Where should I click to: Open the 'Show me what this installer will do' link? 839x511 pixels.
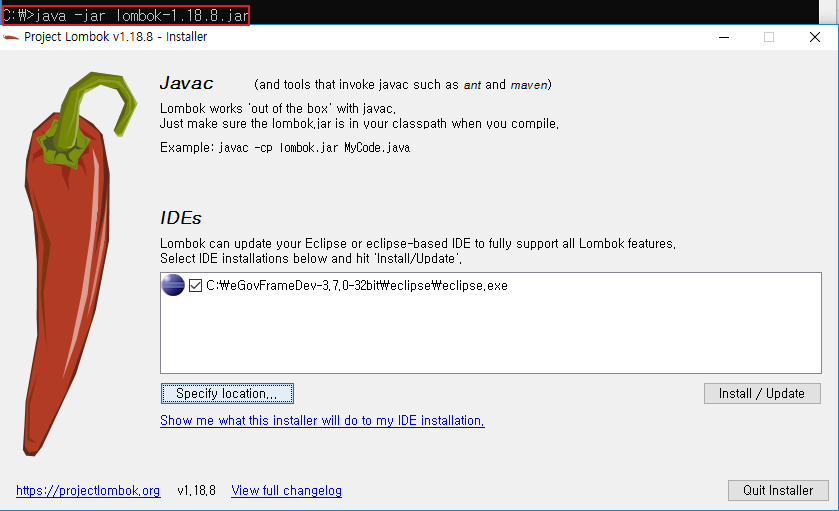click(322, 421)
